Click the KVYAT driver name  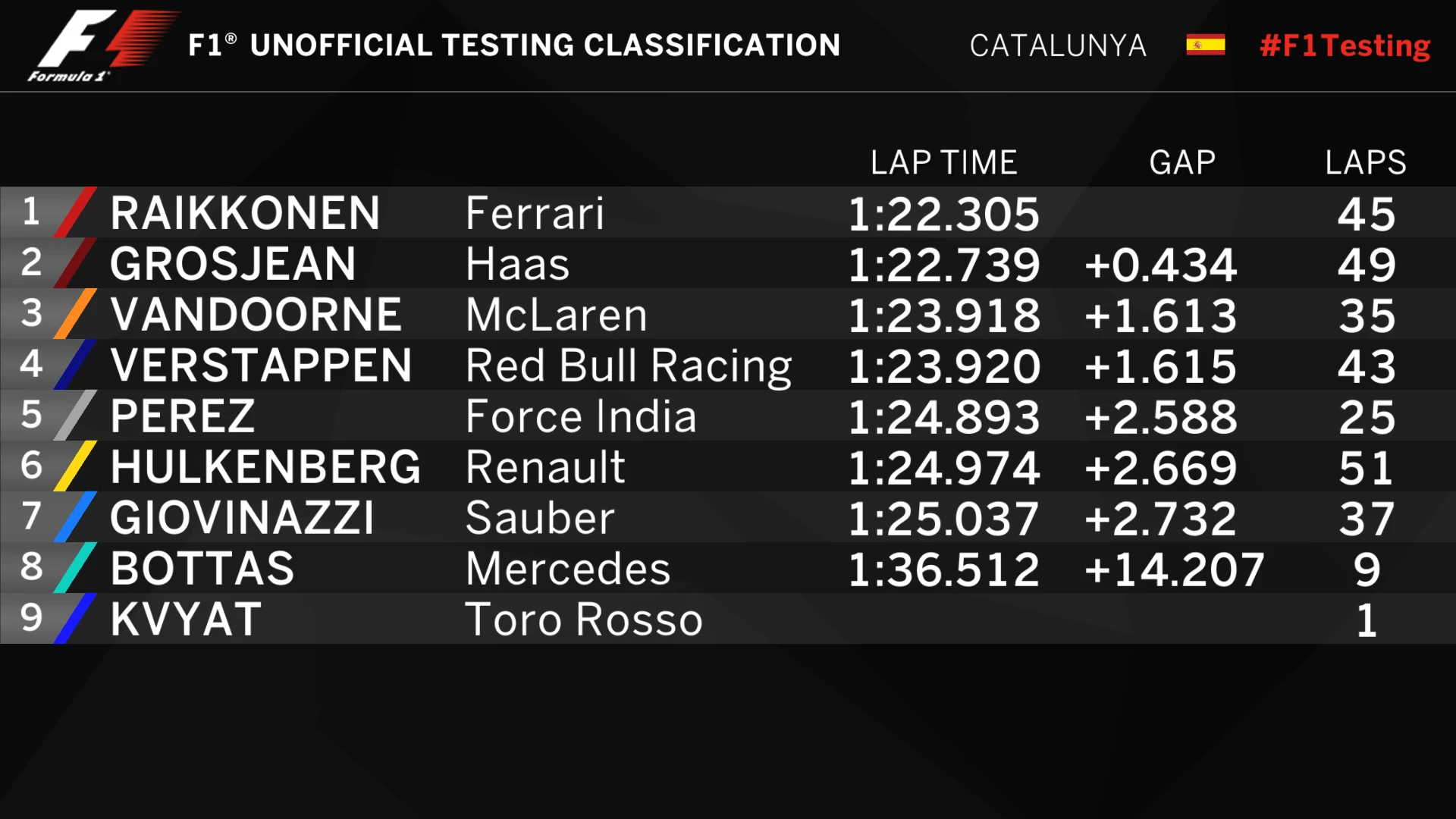(186, 620)
